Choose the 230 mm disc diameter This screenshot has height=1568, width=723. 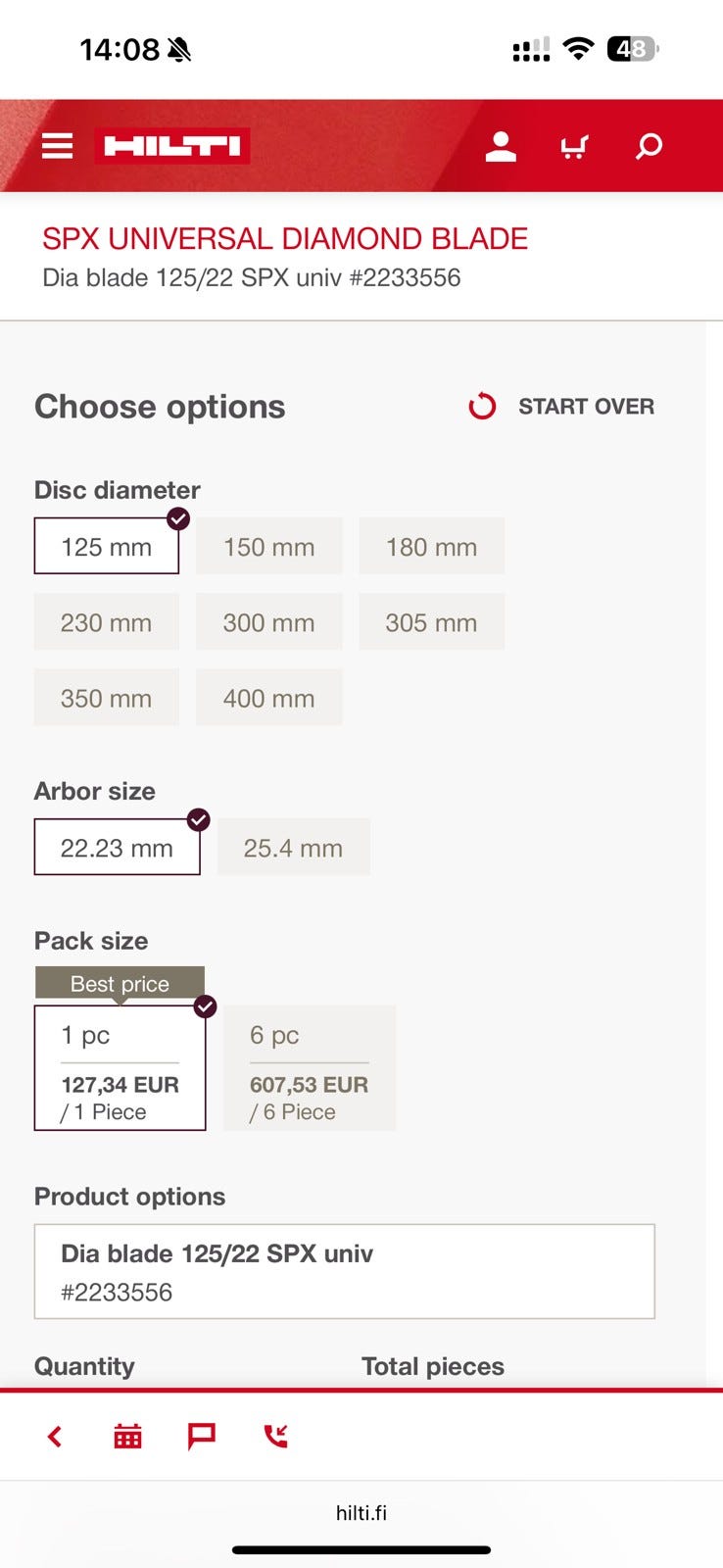(x=106, y=622)
